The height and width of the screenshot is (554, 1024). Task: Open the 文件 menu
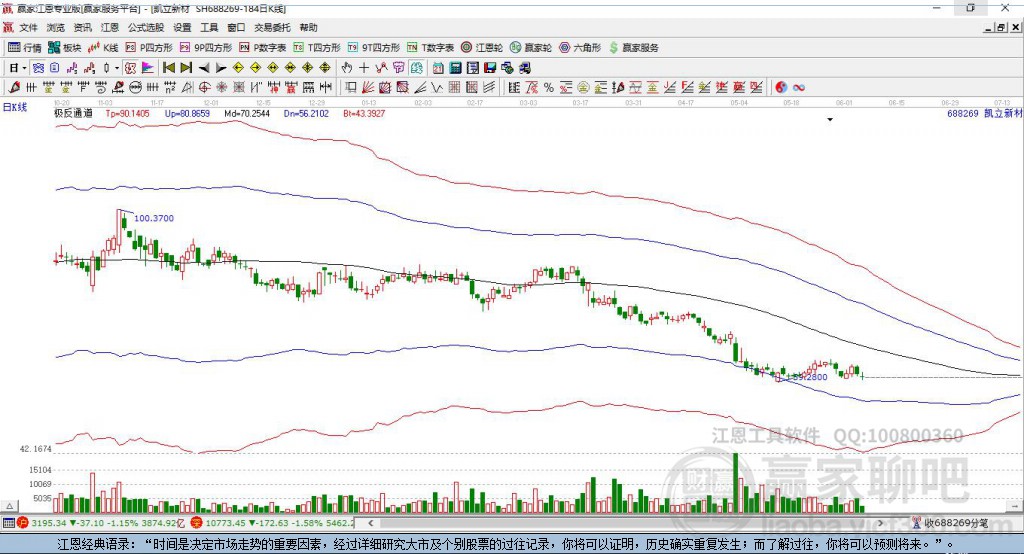click(x=29, y=27)
